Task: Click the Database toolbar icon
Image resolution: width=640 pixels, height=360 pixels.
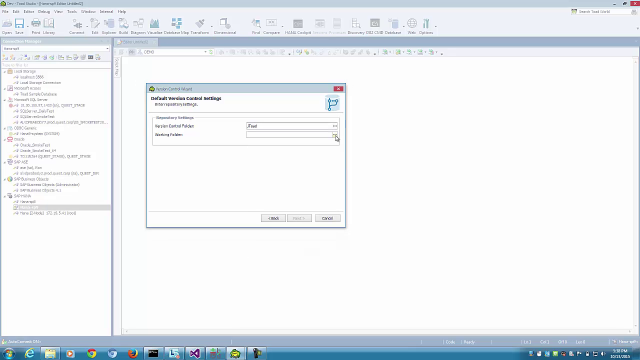Action: tap(393, 26)
